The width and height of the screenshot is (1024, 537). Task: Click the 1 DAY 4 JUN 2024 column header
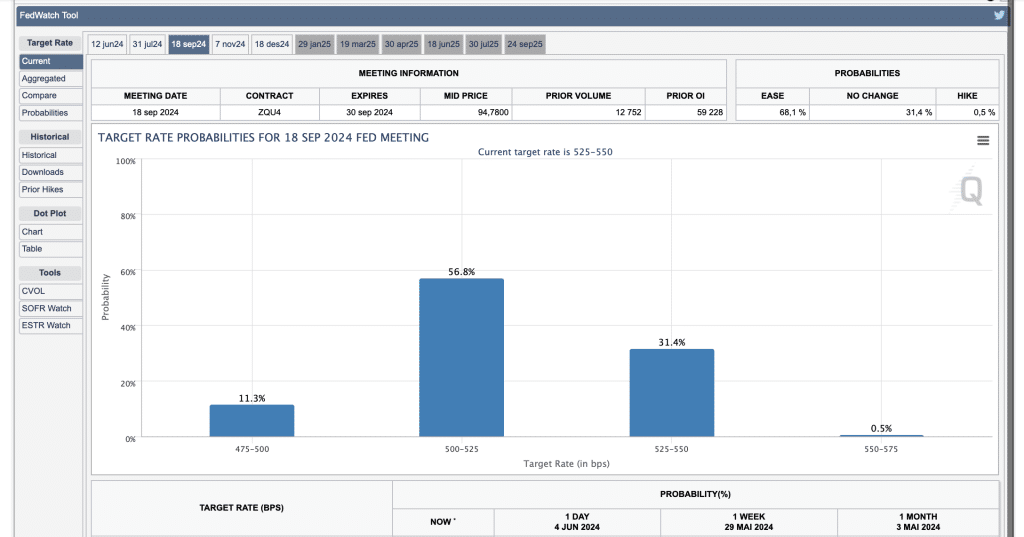click(577, 521)
